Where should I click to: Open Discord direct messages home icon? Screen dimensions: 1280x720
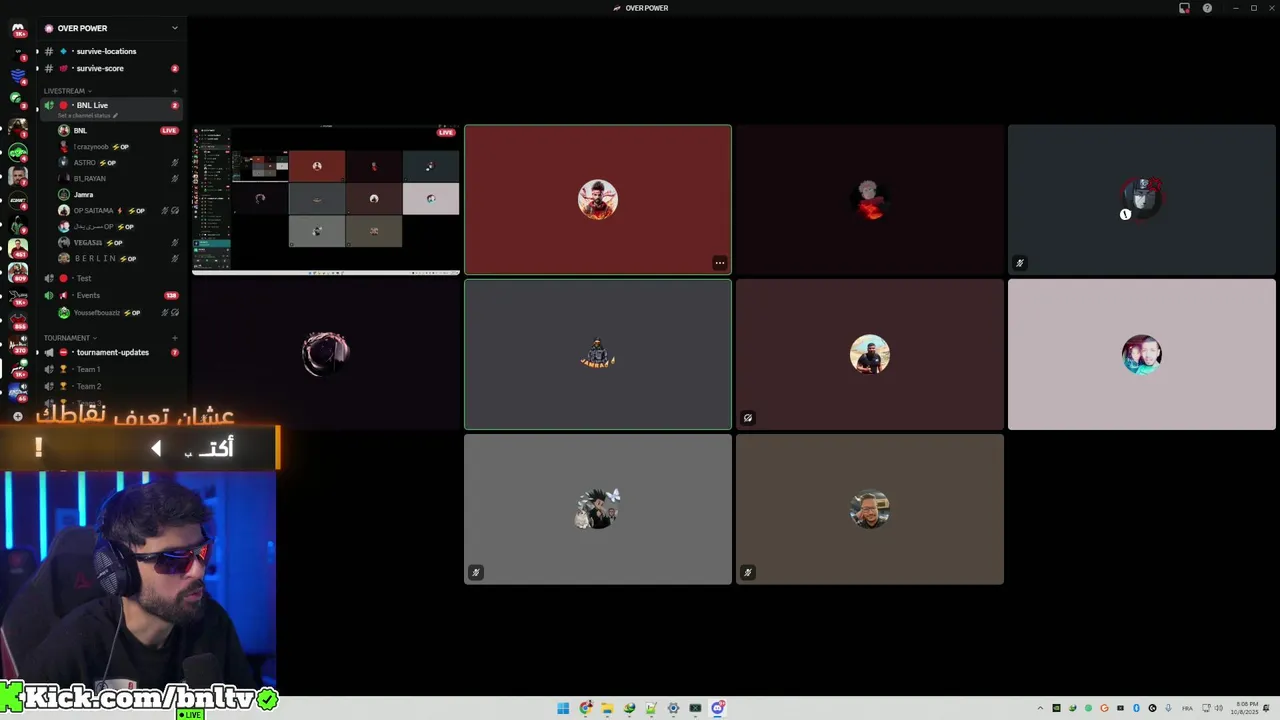click(x=18, y=31)
